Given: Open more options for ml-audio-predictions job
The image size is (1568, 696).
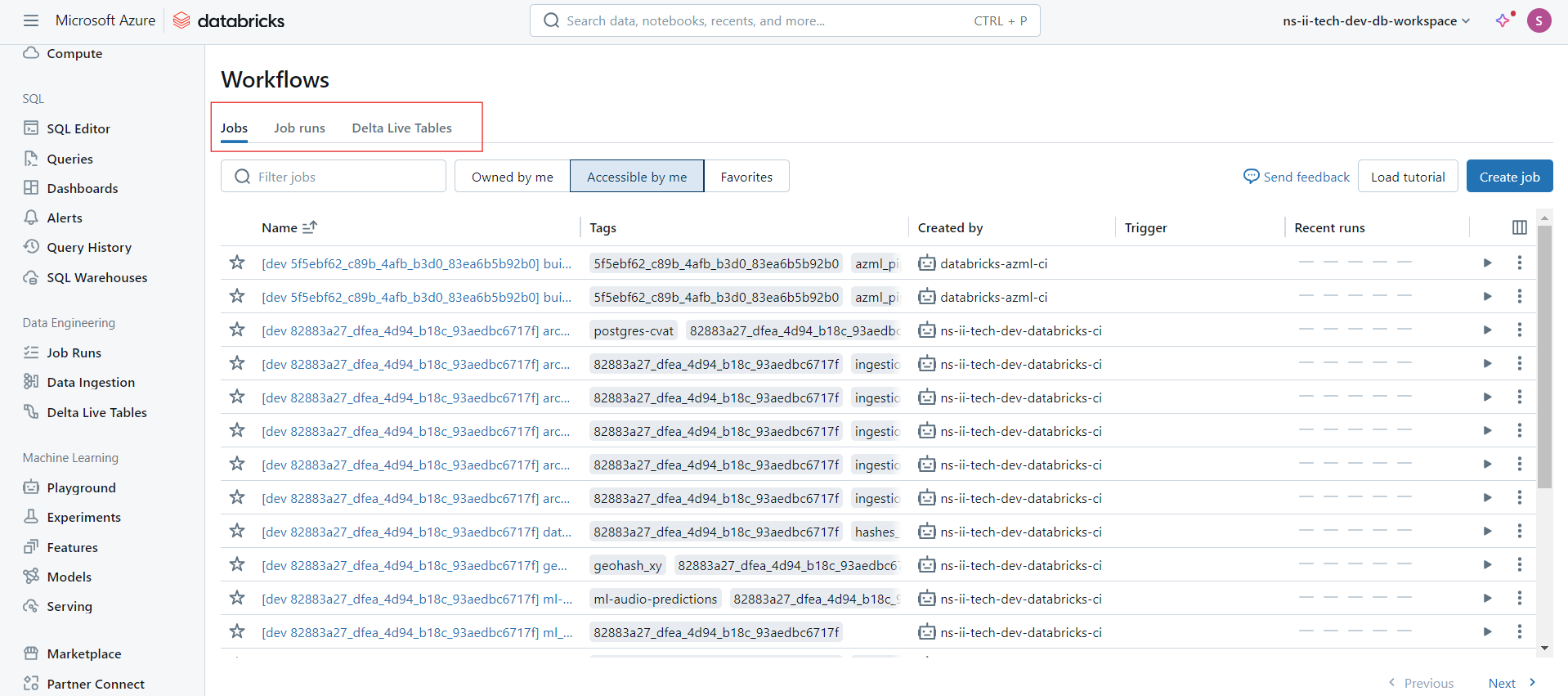Looking at the screenshot, I should 1520,598.
